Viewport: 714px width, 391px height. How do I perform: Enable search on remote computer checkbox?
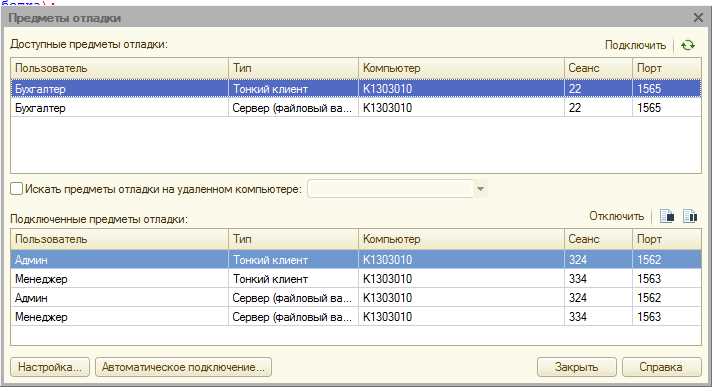(x=16, y=188)
